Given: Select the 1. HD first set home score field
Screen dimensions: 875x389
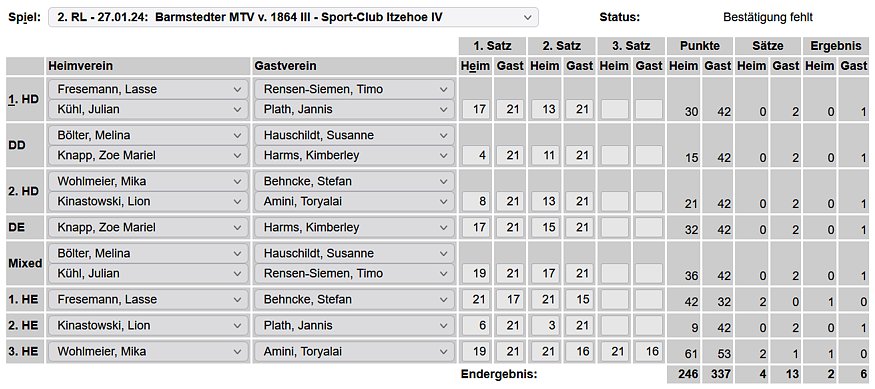Looking at the screenshot, I should (476, 109).
